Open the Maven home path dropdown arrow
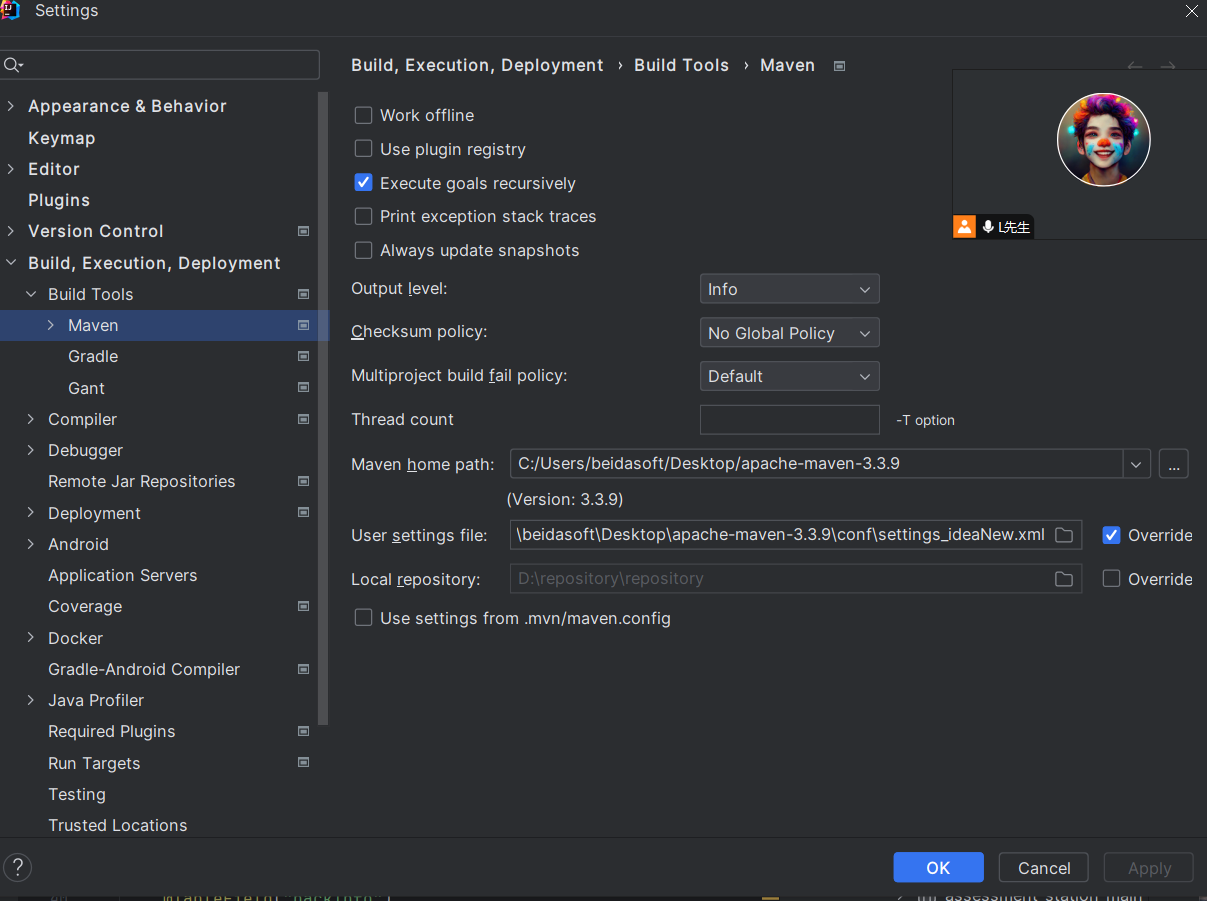Image resolution: width=1207 pixels, height=901 pixels. [x=1136, y=464]
